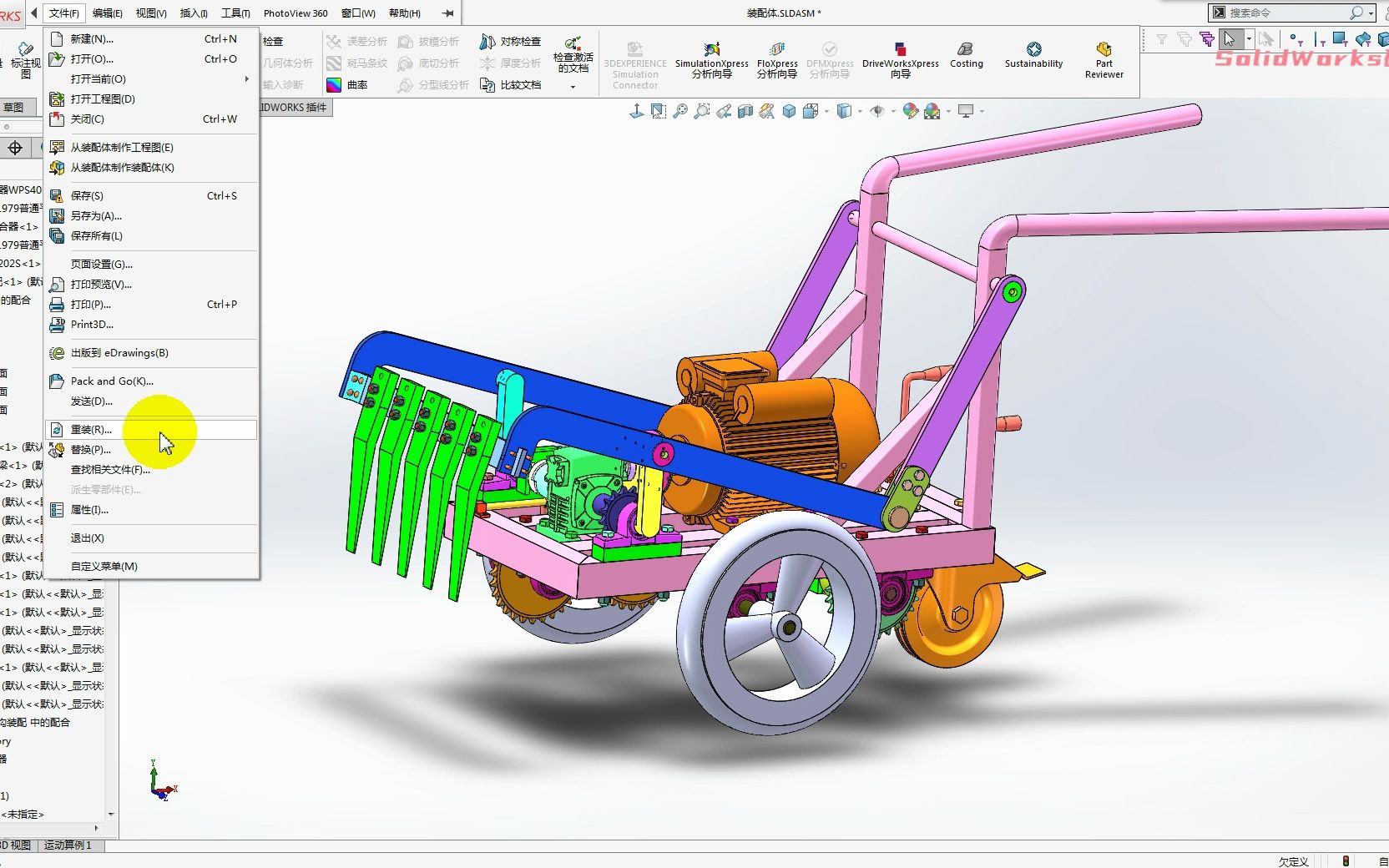Activate the Section View tool
The width and height of the screenshot is (1389, 868).
tap(747, 110)
